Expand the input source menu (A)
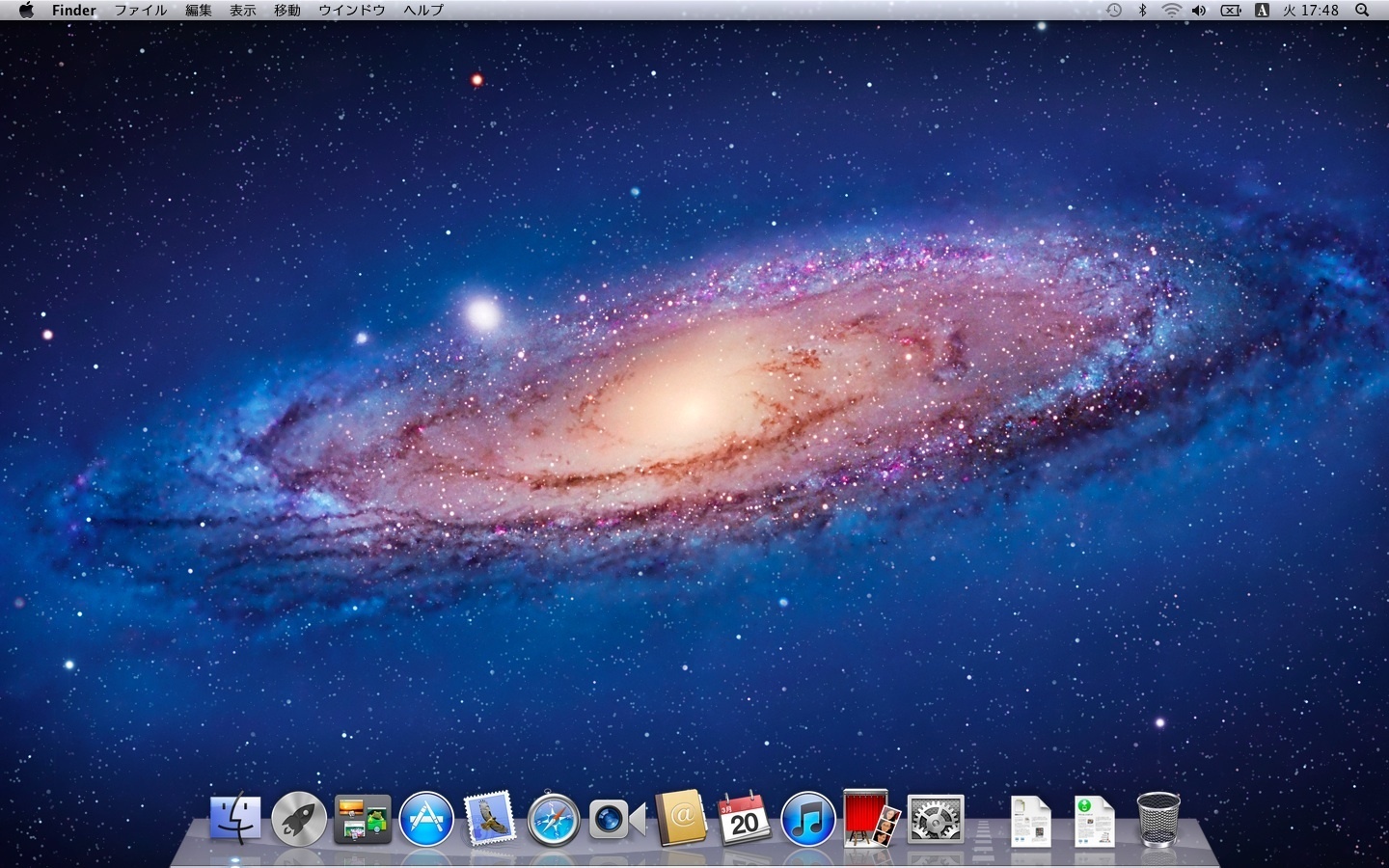 point(1261,11)
